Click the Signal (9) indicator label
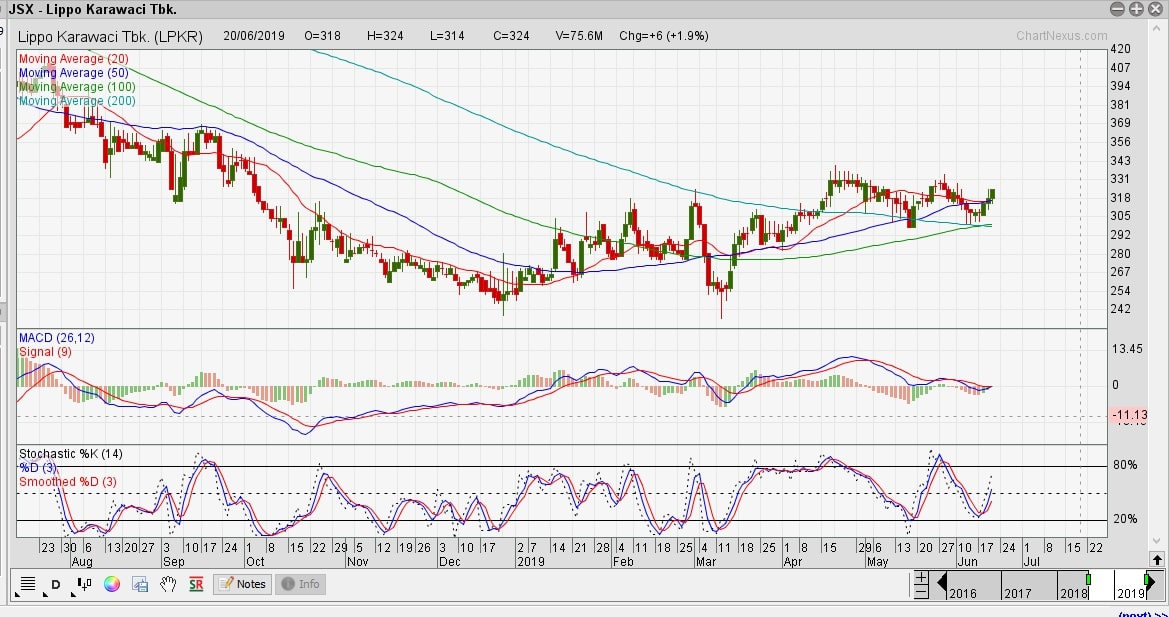The image size is (1169, 617). [x=45, y=352]
